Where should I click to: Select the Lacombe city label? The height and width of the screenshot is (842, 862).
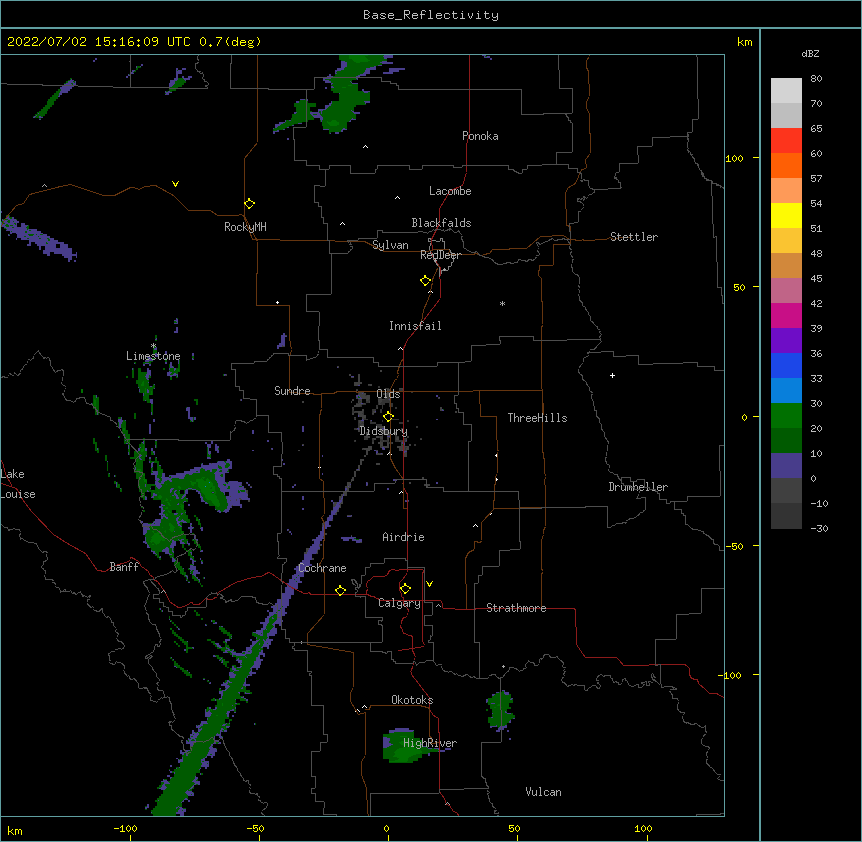[450, 191]
